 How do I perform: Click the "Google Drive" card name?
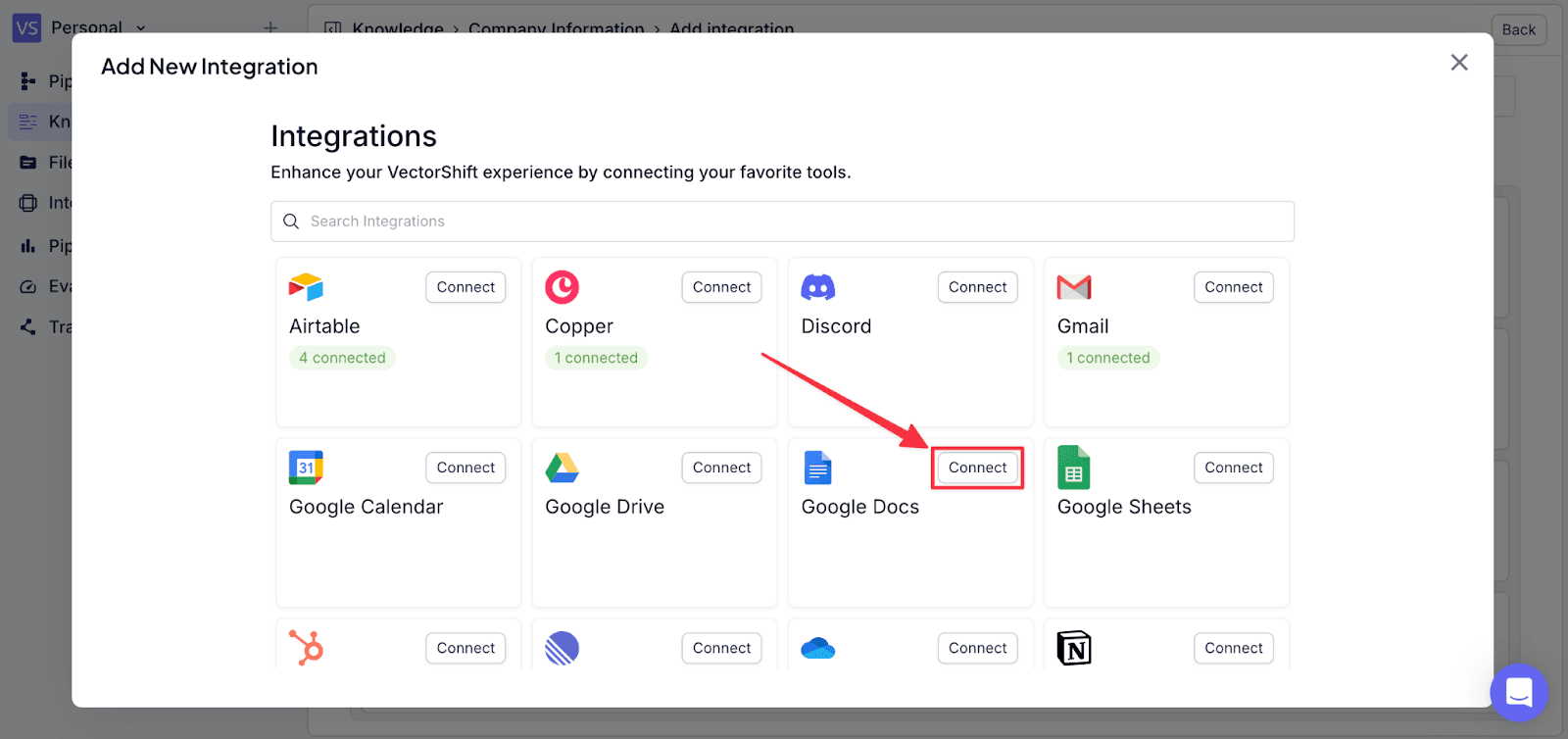pyautogui.click(x=605, y=507)
